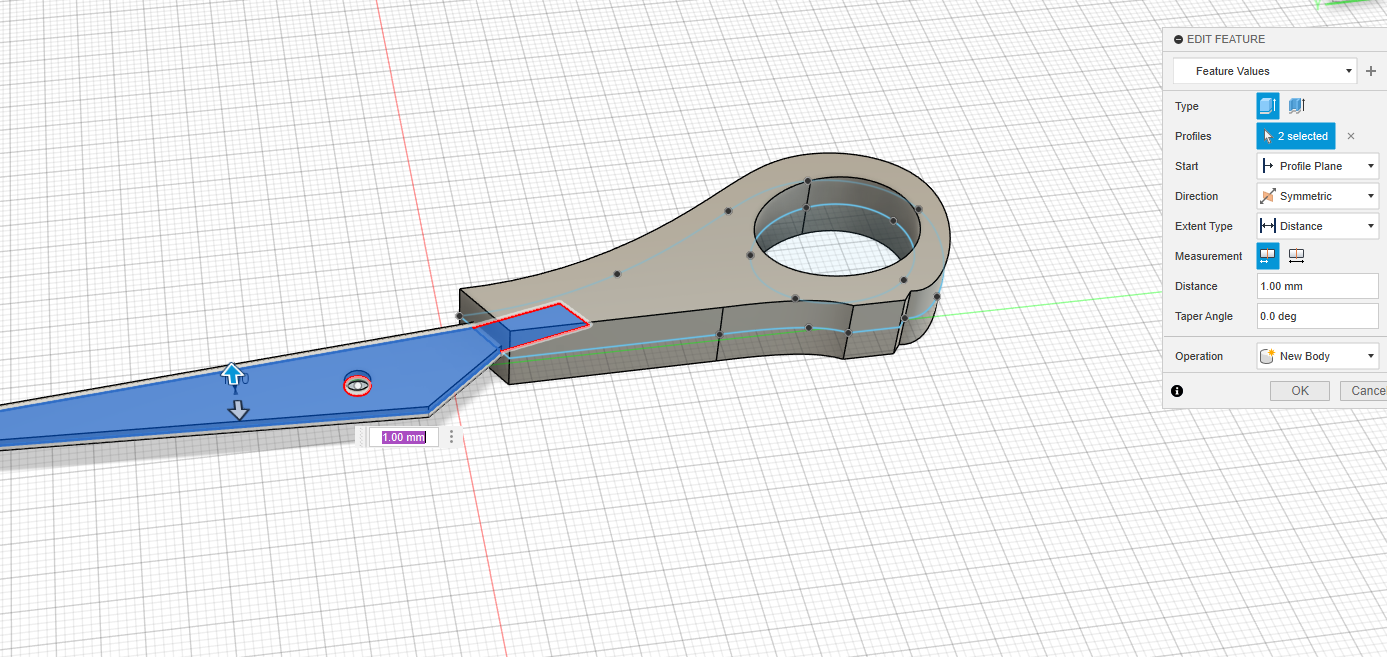Confirm the feature with OK
Viewport: 1387px width, 657px height.
1300,391
